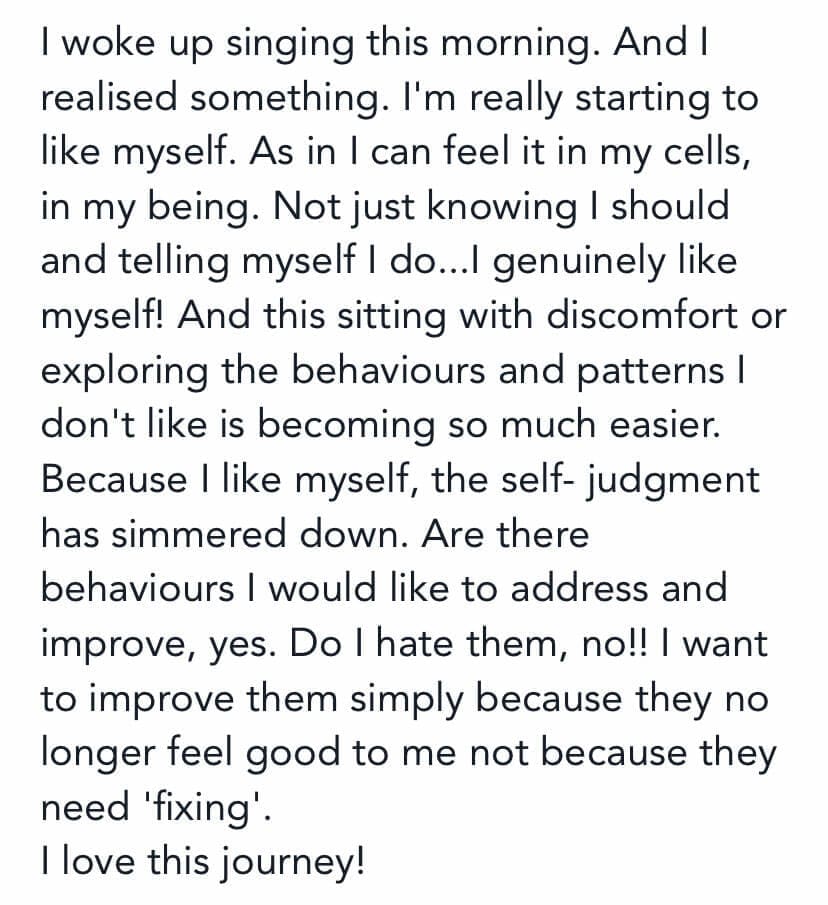828x905 pixels.
Task: Click the word "genuinely" in the post
Action: pyautogui.click(x=584, y=262)
